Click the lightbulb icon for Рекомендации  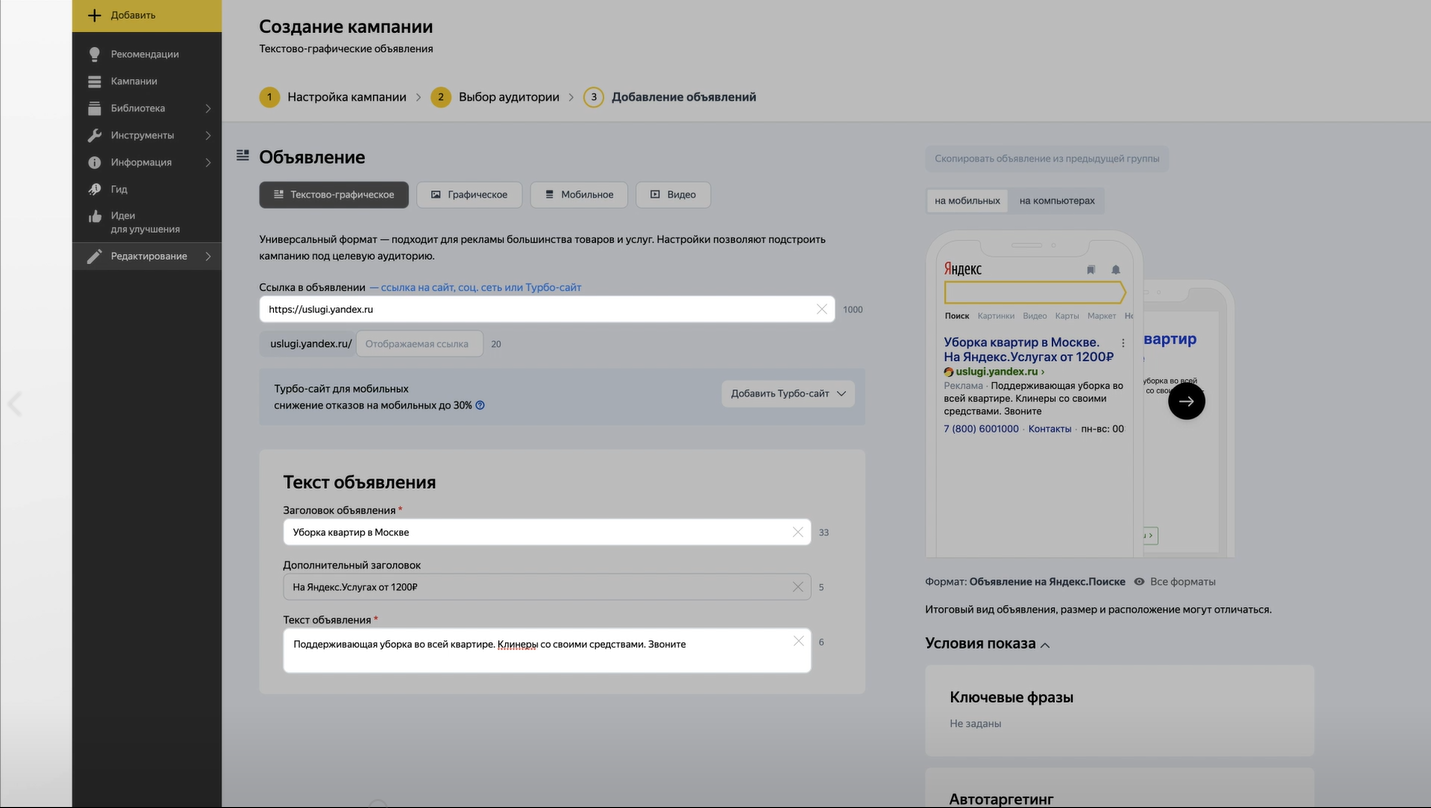[94, 54]
